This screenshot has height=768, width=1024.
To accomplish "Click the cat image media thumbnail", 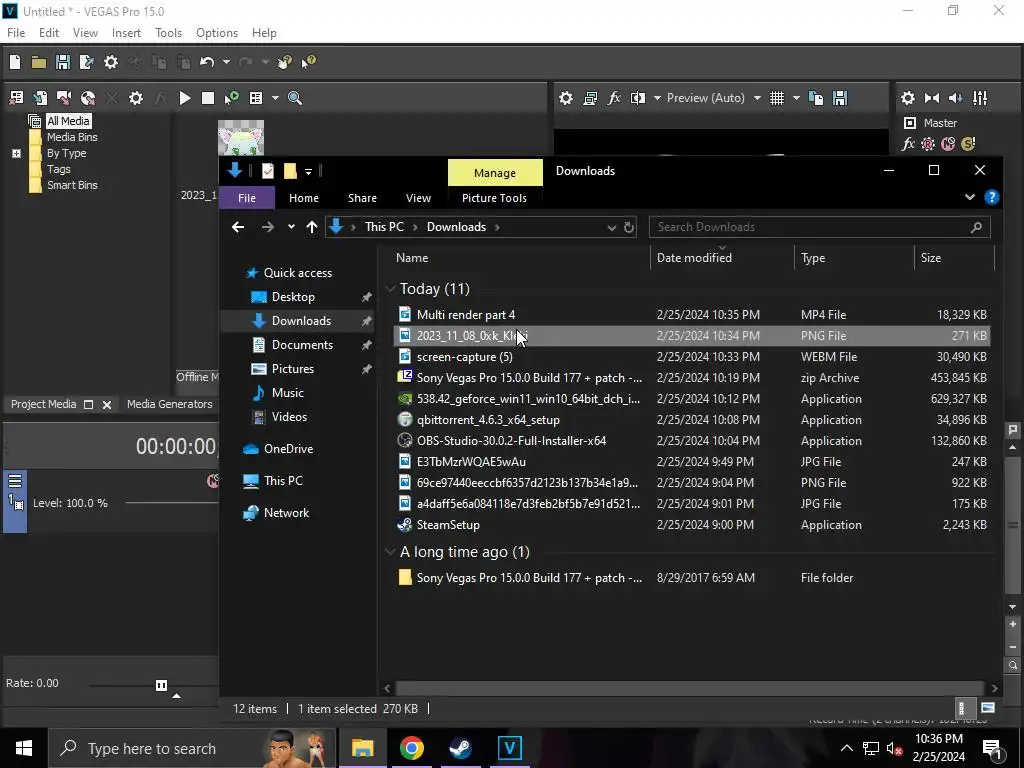I will point(241,138).
